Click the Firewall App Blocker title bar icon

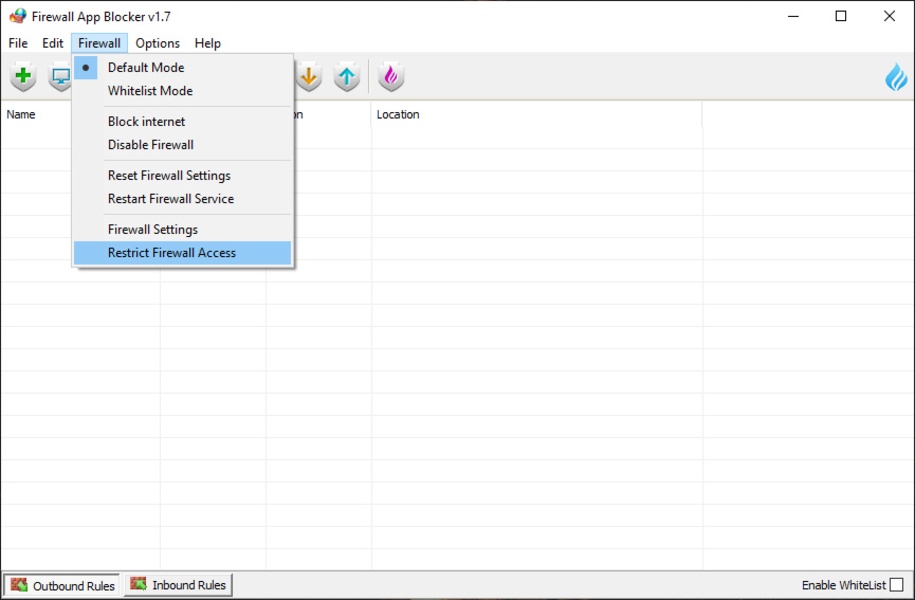pyautogui.click(x=17, y=16)
